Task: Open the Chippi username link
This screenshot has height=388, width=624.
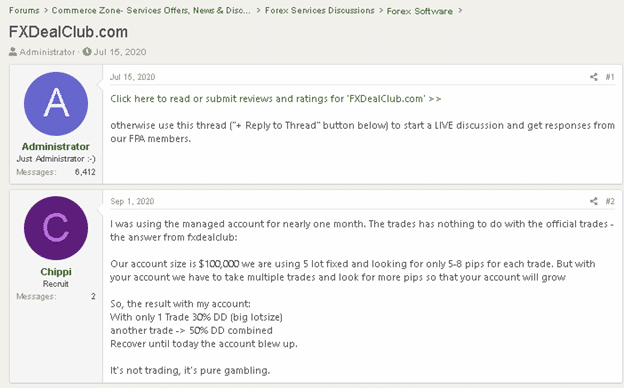Action: coord(56,272)
